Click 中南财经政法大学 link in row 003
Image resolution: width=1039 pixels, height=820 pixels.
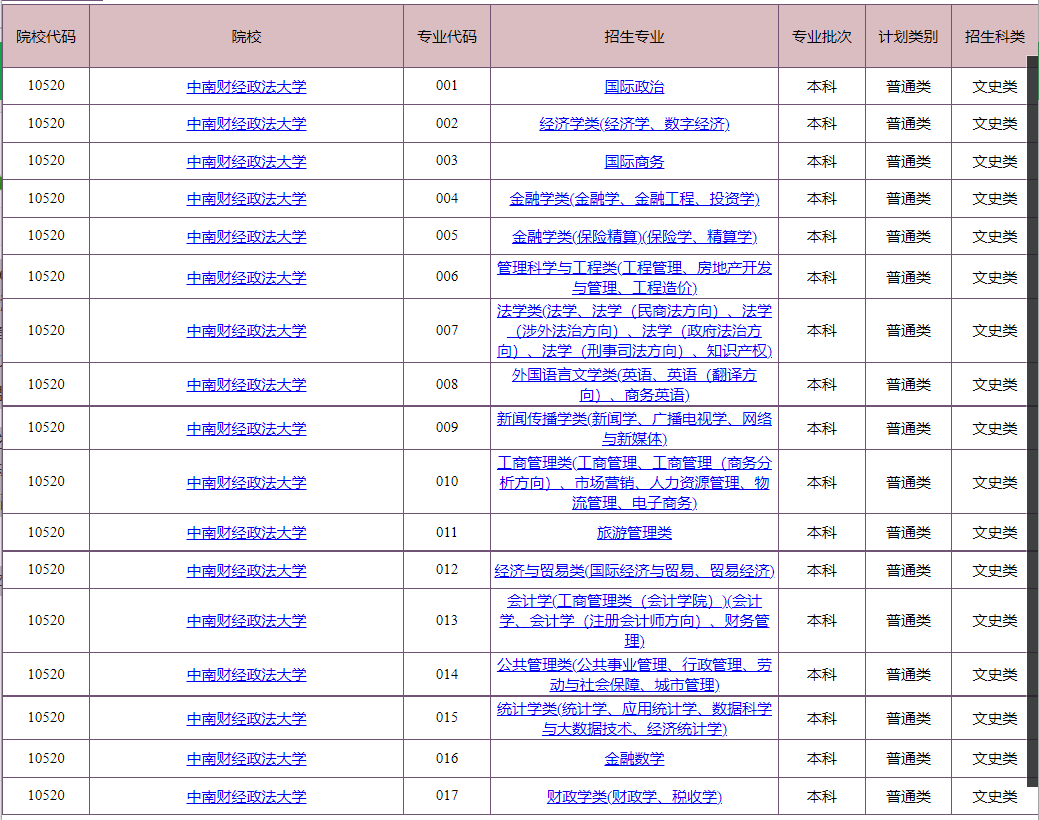coord(246,162)
